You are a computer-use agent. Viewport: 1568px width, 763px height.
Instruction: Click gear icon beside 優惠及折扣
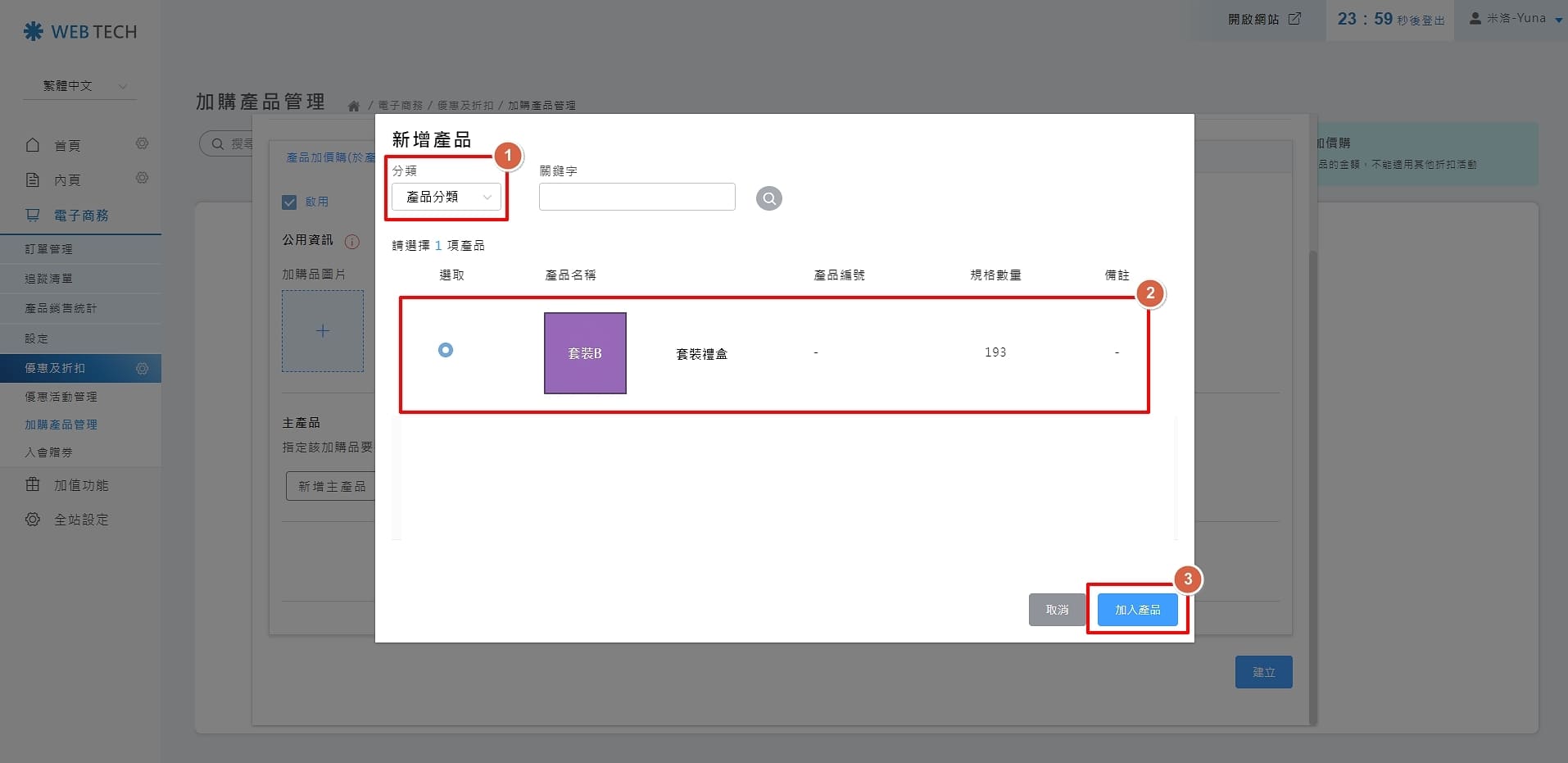pyautogui.click(x=142, y=369)
